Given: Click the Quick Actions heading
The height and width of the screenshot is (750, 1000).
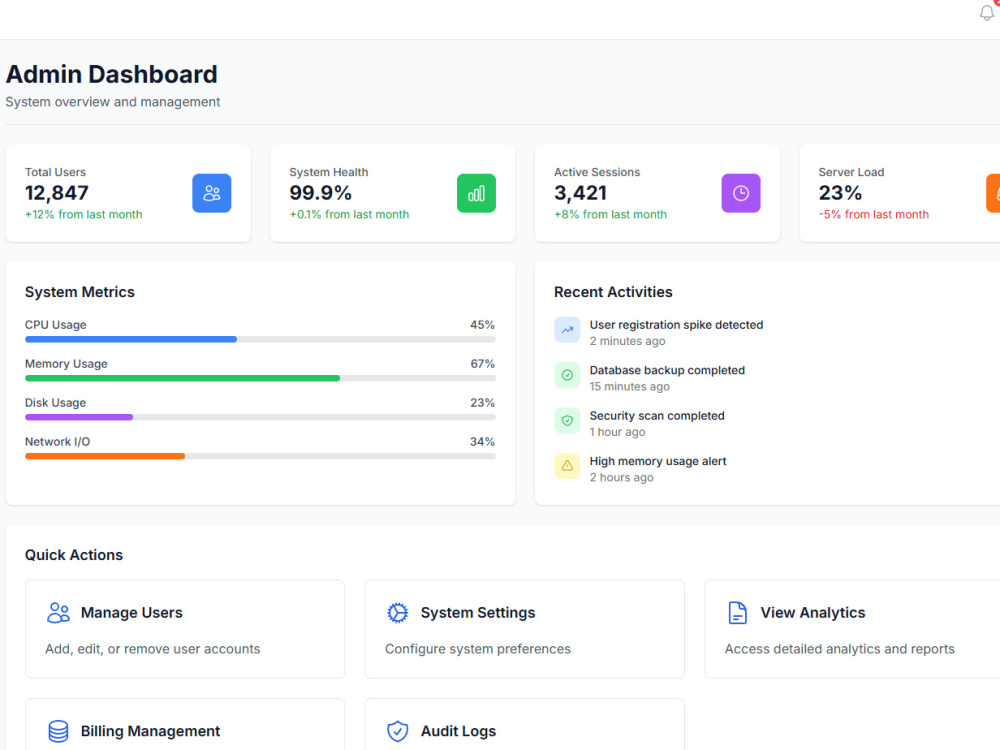Looking at the screenshot, I should coord(74,555).
